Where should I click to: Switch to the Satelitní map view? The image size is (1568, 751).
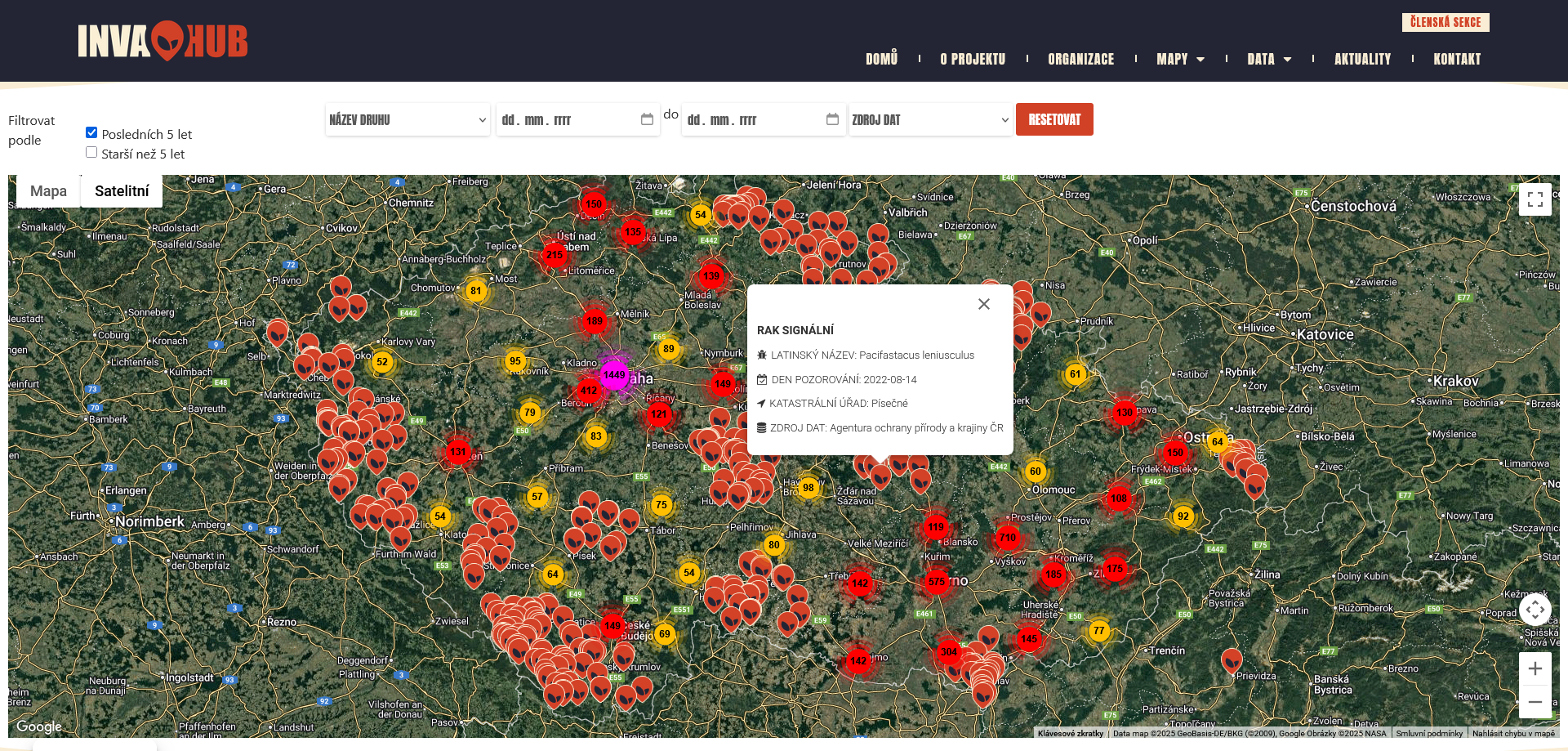tap(121, 190)
